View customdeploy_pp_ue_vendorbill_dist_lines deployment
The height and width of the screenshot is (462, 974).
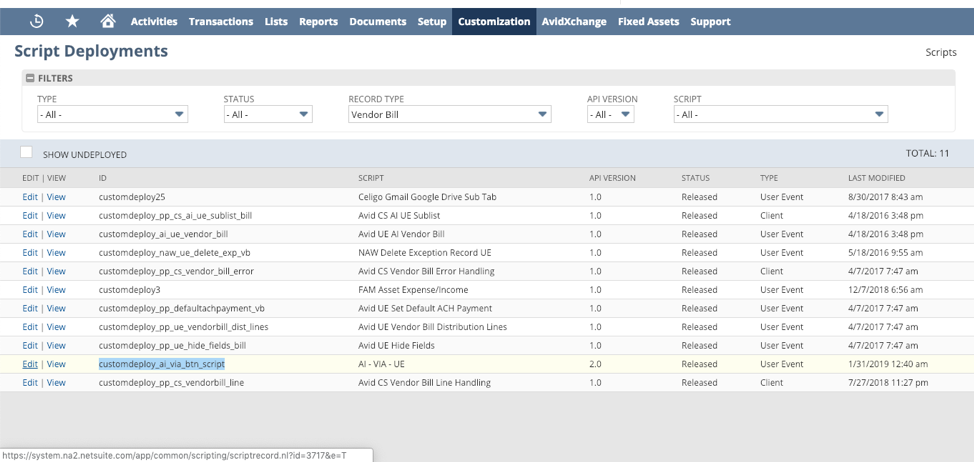(x=56, y=327)
